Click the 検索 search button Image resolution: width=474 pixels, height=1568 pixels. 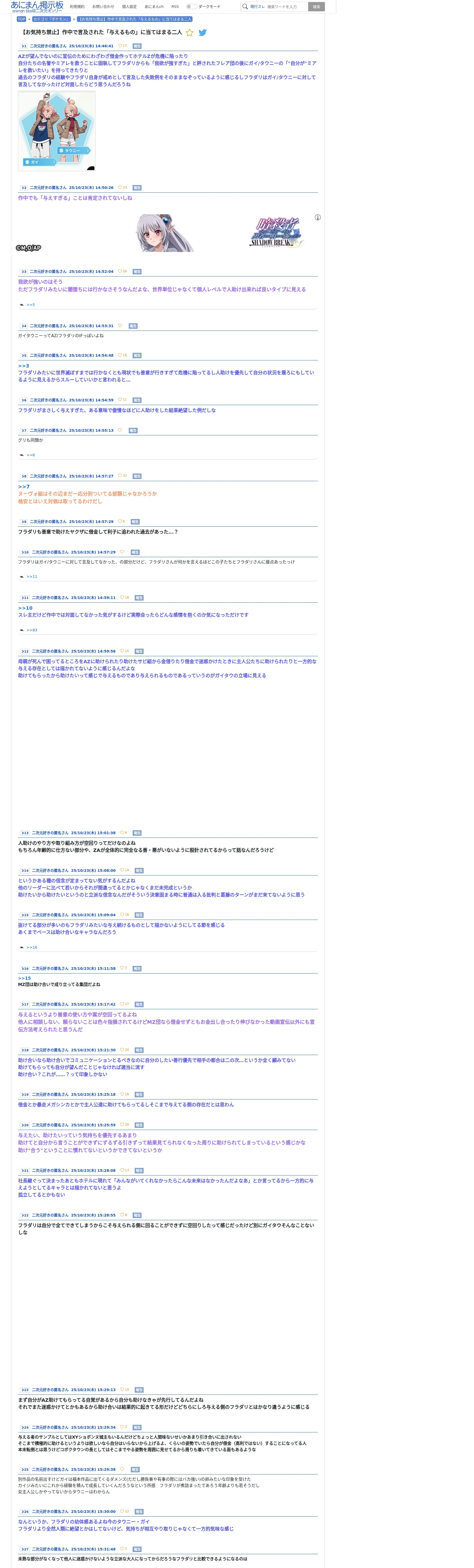(x=316, y=7)
